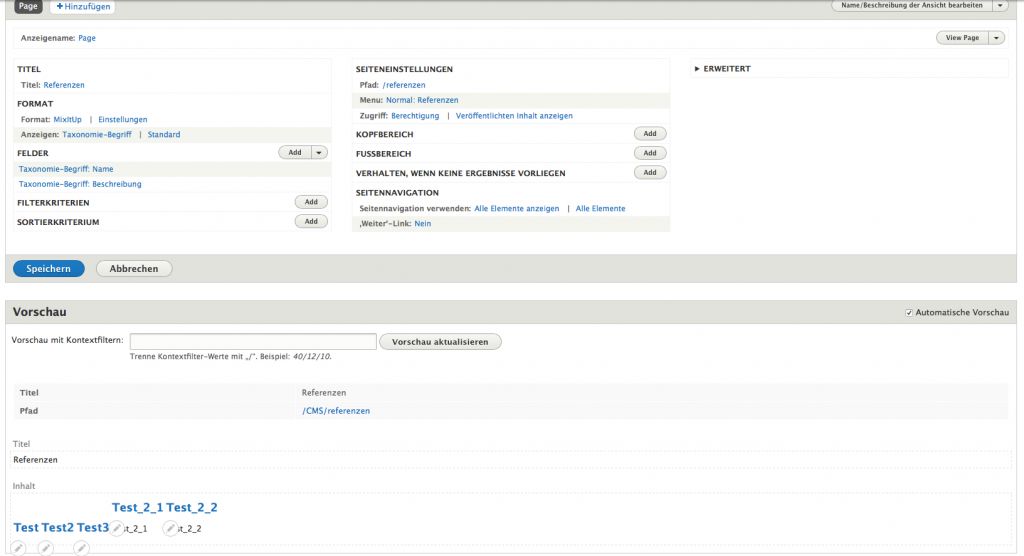Click the pencil edit icon below Test2
The image size is (1024, 556).
pos(46,547)
